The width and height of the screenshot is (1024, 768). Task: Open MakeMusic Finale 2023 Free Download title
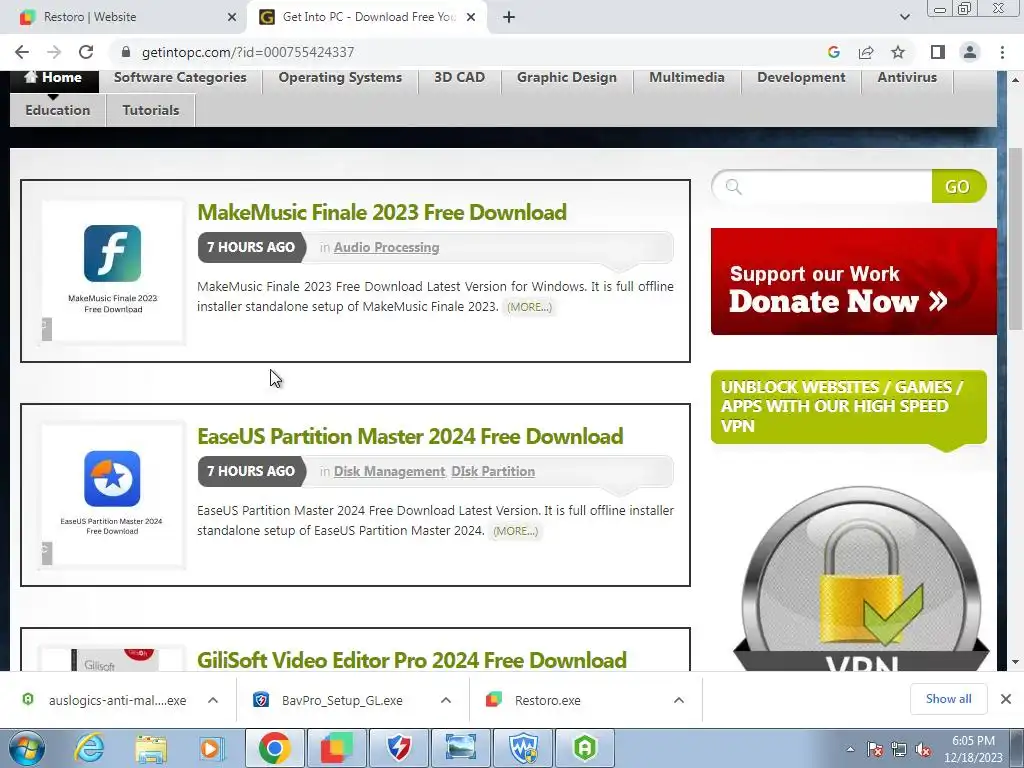point(382,212)
